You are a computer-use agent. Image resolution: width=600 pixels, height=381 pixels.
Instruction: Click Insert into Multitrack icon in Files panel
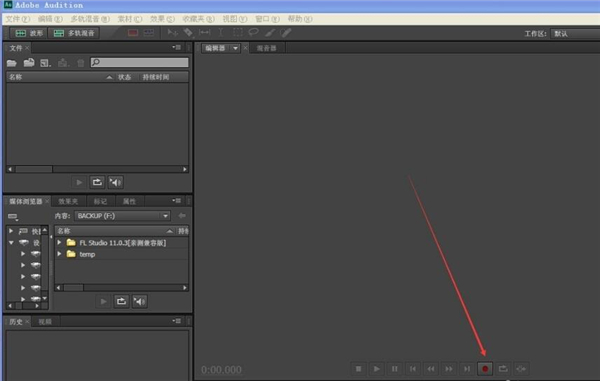coord(63,63)
